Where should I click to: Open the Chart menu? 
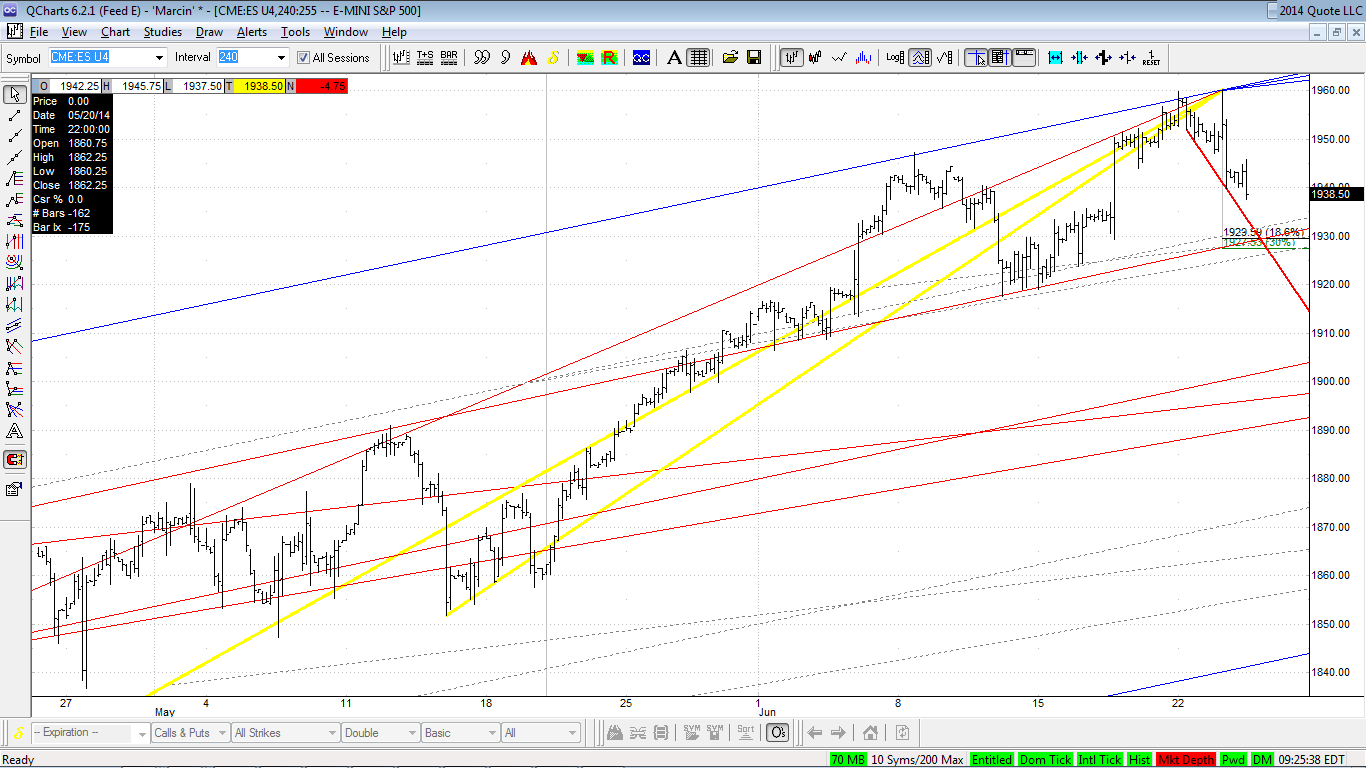[115, 32]
